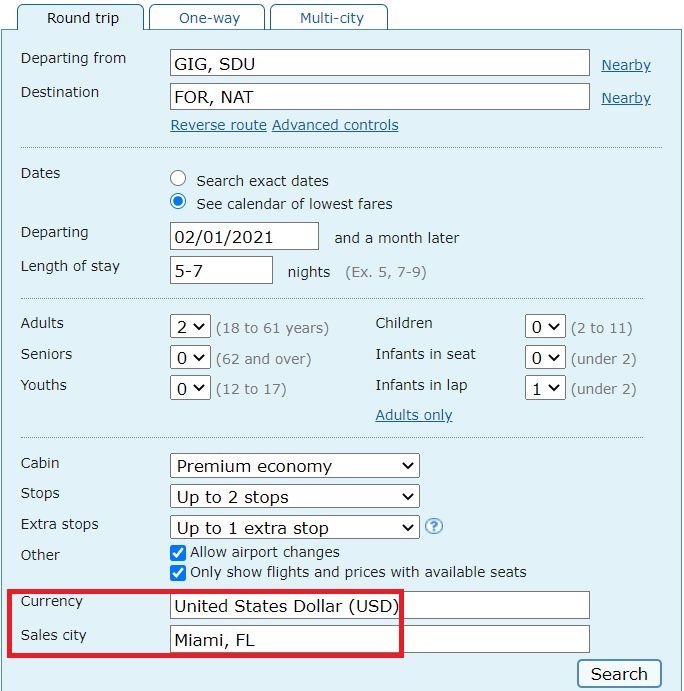Open the Advanced controls link
684x691 pixels.
(x=335, y=125)
